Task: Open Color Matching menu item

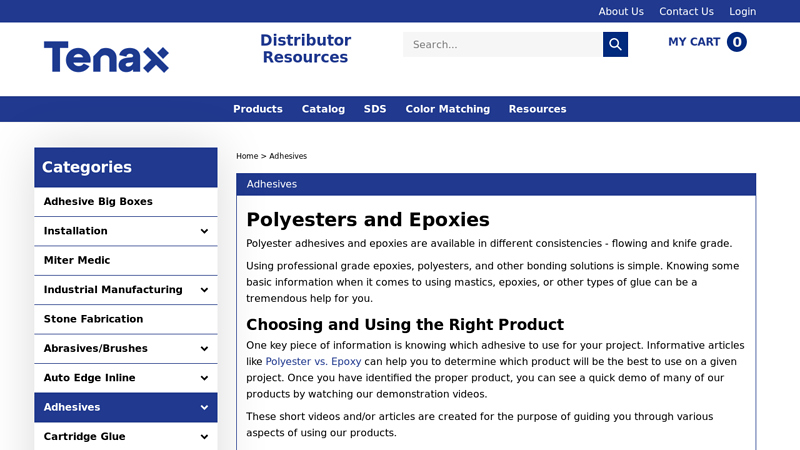Action: [447, 109]
